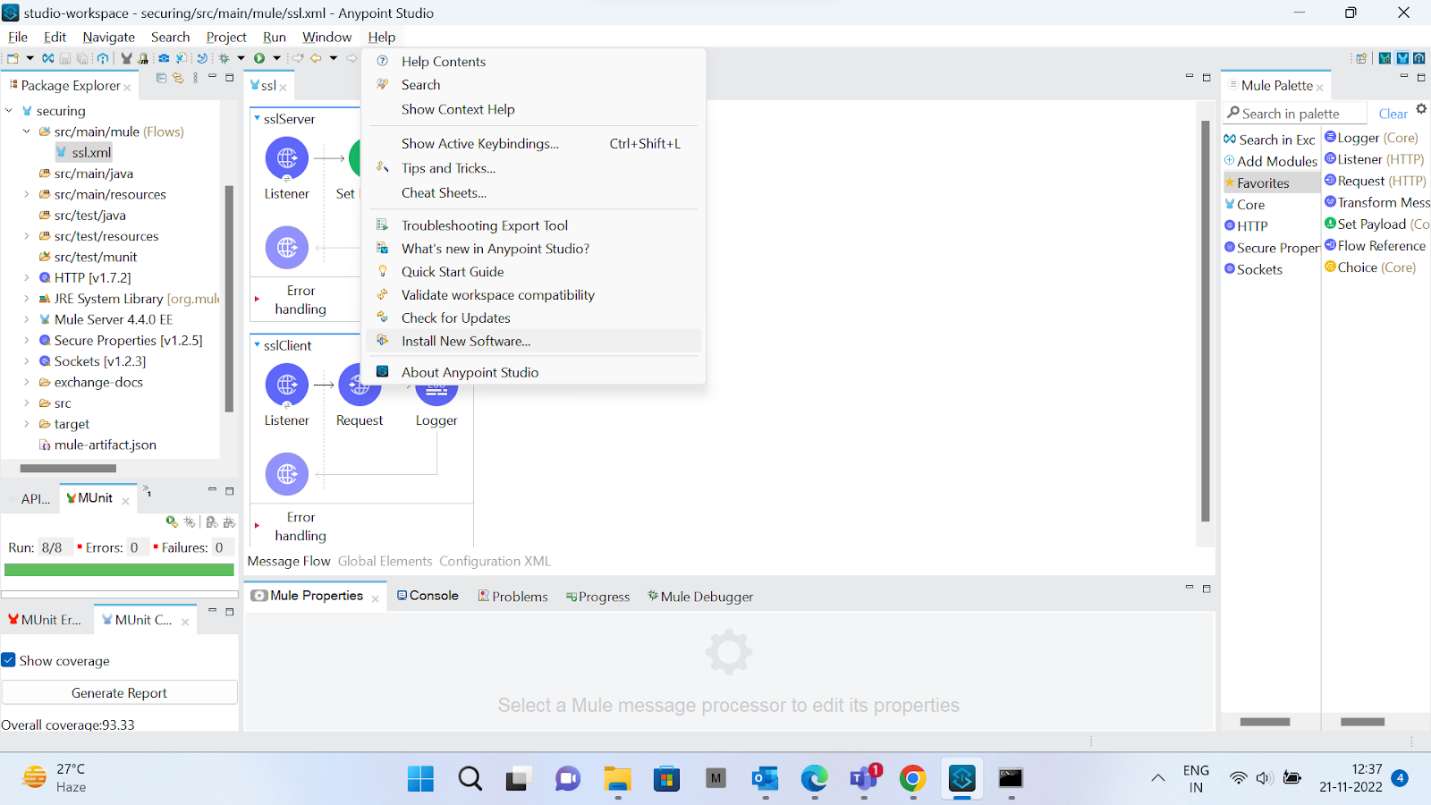
Task: Collapse the sslClient flow
Action: click(x=257, y=345)
